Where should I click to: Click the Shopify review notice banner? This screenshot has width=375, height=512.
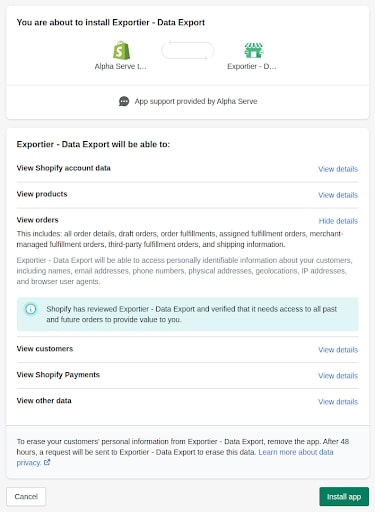tap(187, 314)
